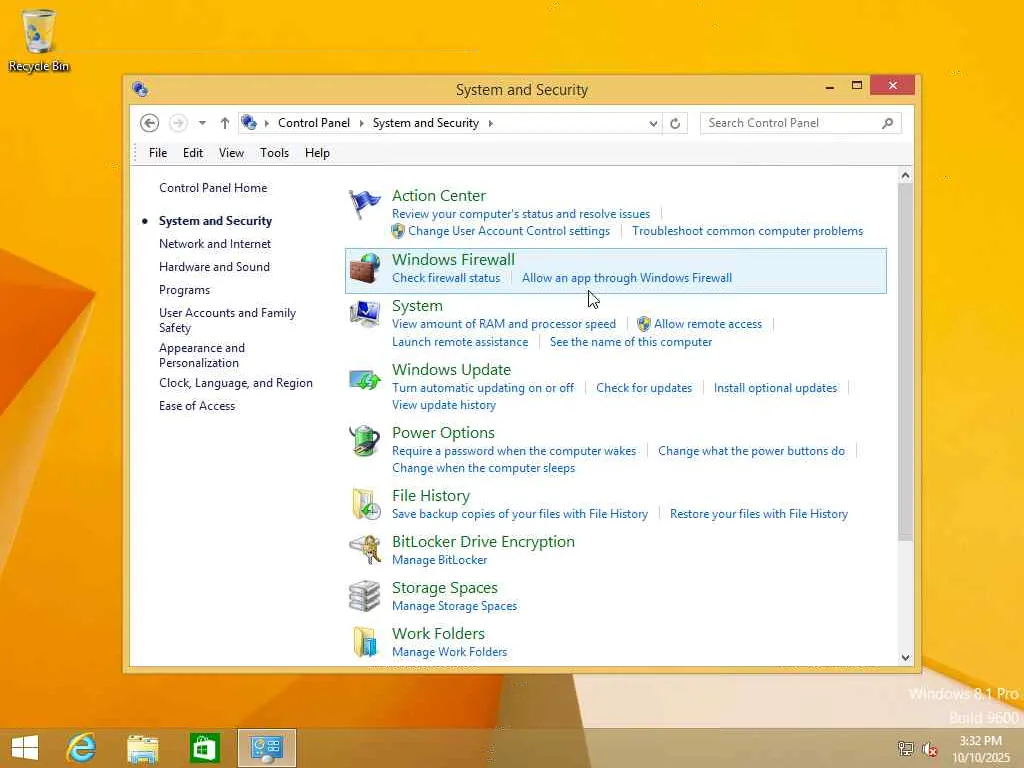The width and height of the screenshot is (1024, 768).
Task: Go to Control Panel Home
Action: click(213, 188)
